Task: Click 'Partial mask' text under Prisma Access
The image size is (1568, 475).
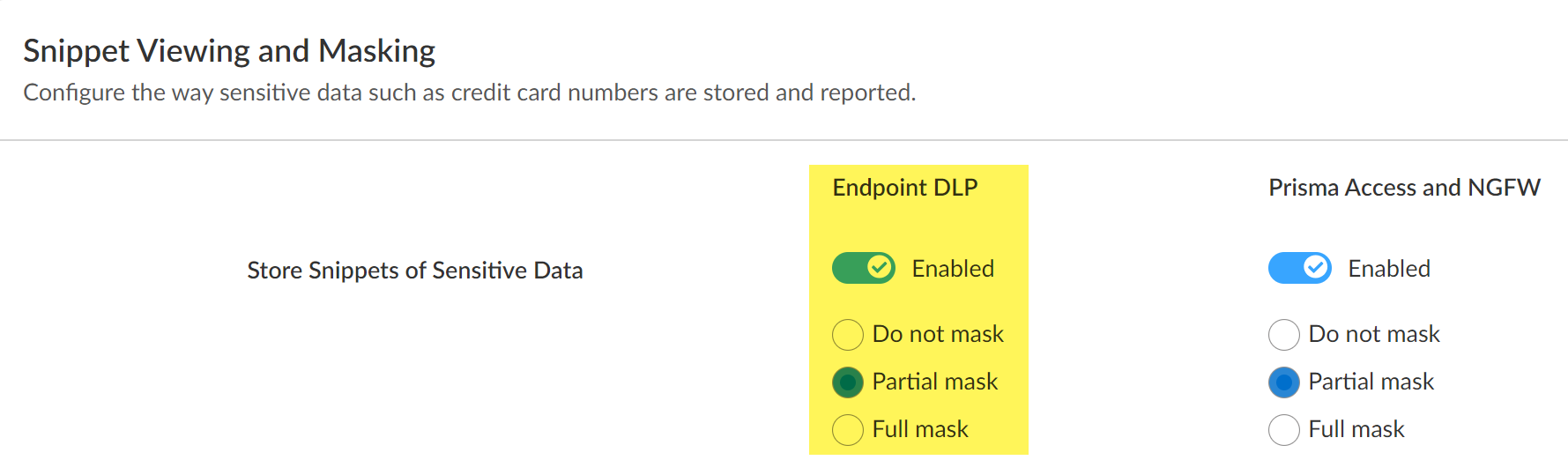Action: point(1371,382)
